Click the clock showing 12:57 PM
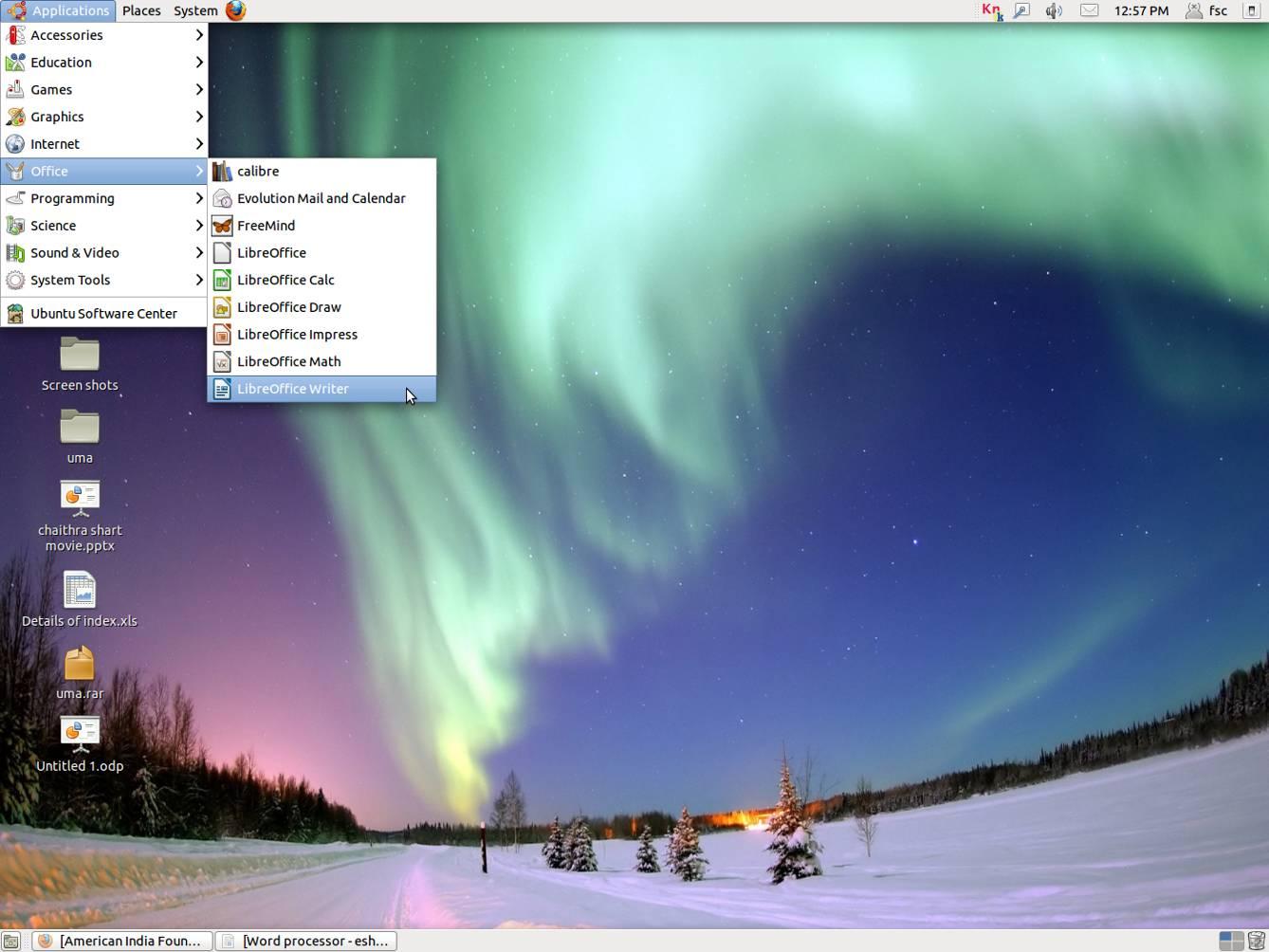 (1141, 10)
